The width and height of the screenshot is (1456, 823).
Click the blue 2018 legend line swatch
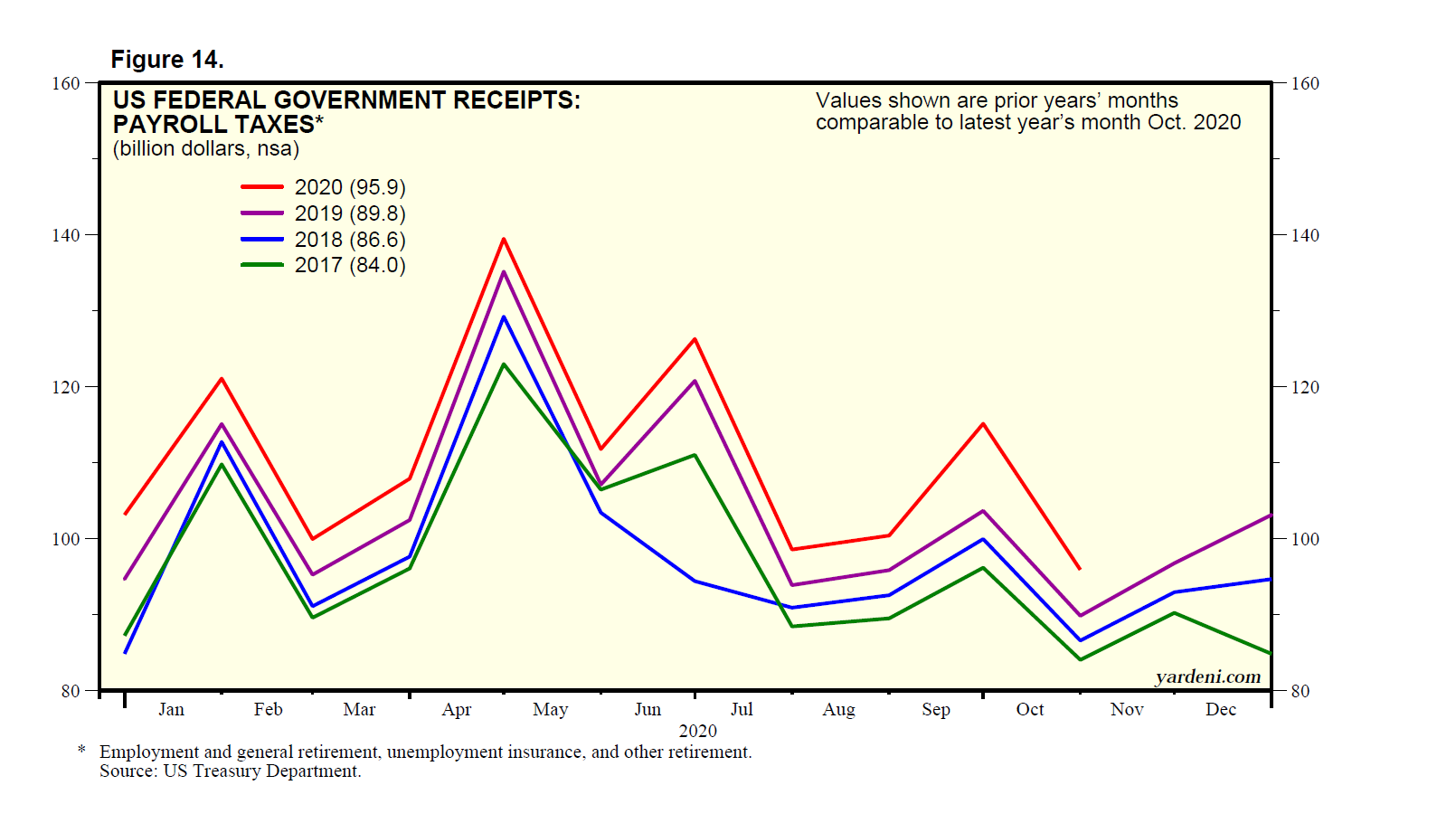click(262, 240)
